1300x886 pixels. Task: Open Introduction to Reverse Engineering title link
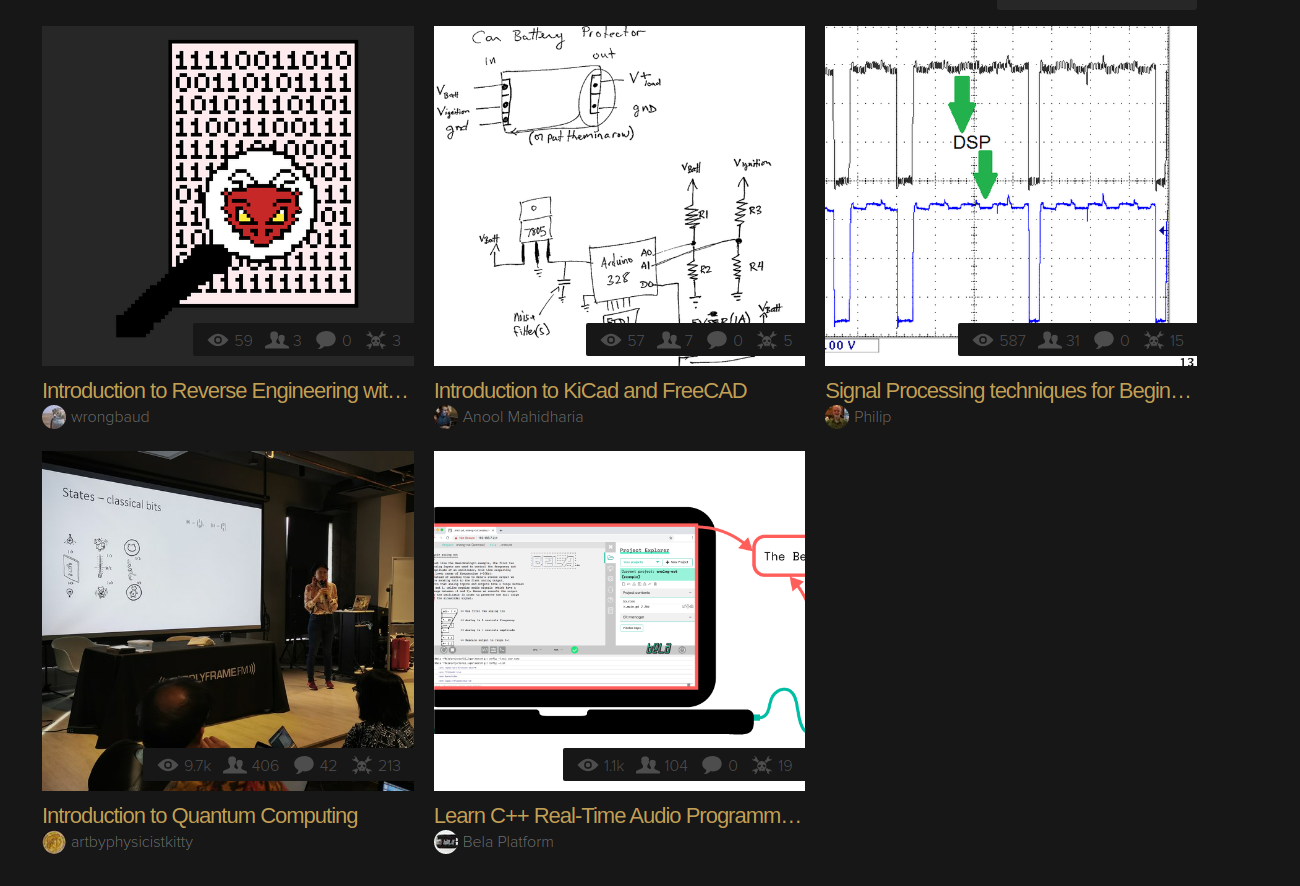tap(226, 391)
